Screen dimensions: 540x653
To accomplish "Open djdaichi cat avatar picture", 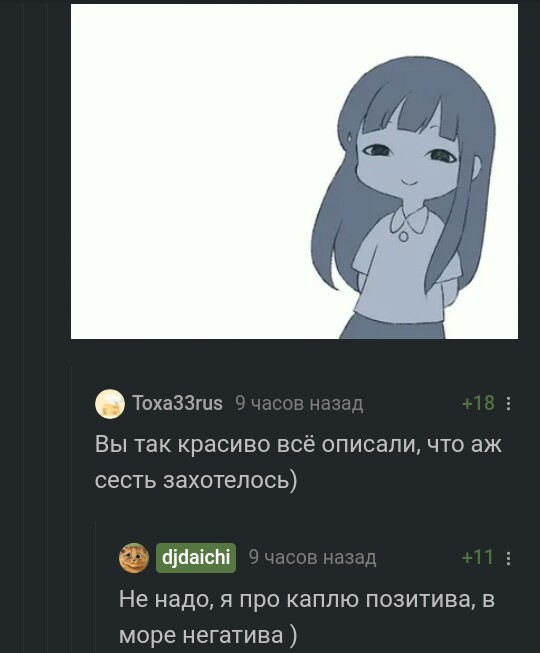I will click(x=134, y=558).
